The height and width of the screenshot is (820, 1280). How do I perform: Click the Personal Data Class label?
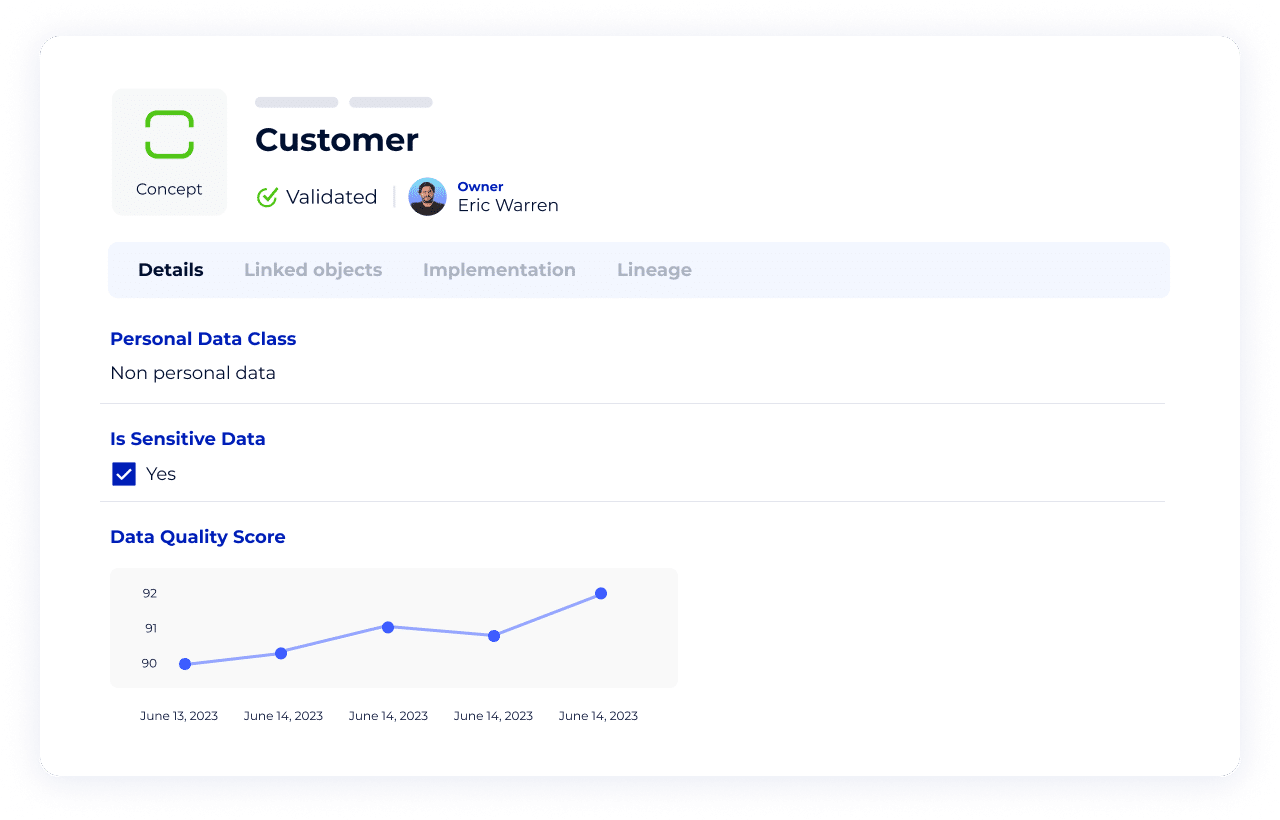click(x=203, y=339)
